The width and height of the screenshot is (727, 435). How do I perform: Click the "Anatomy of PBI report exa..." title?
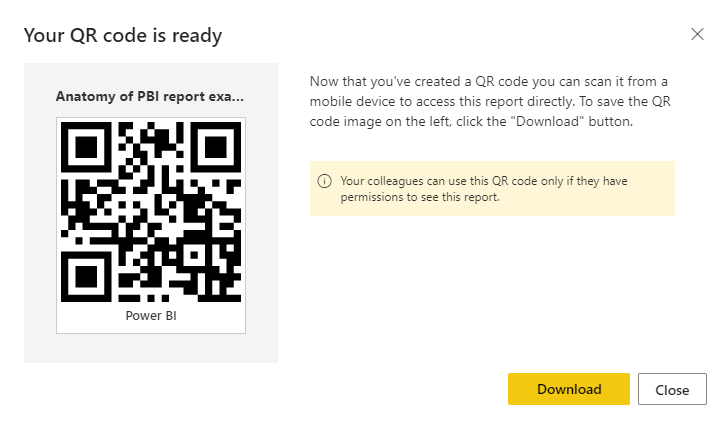point(150,96)
